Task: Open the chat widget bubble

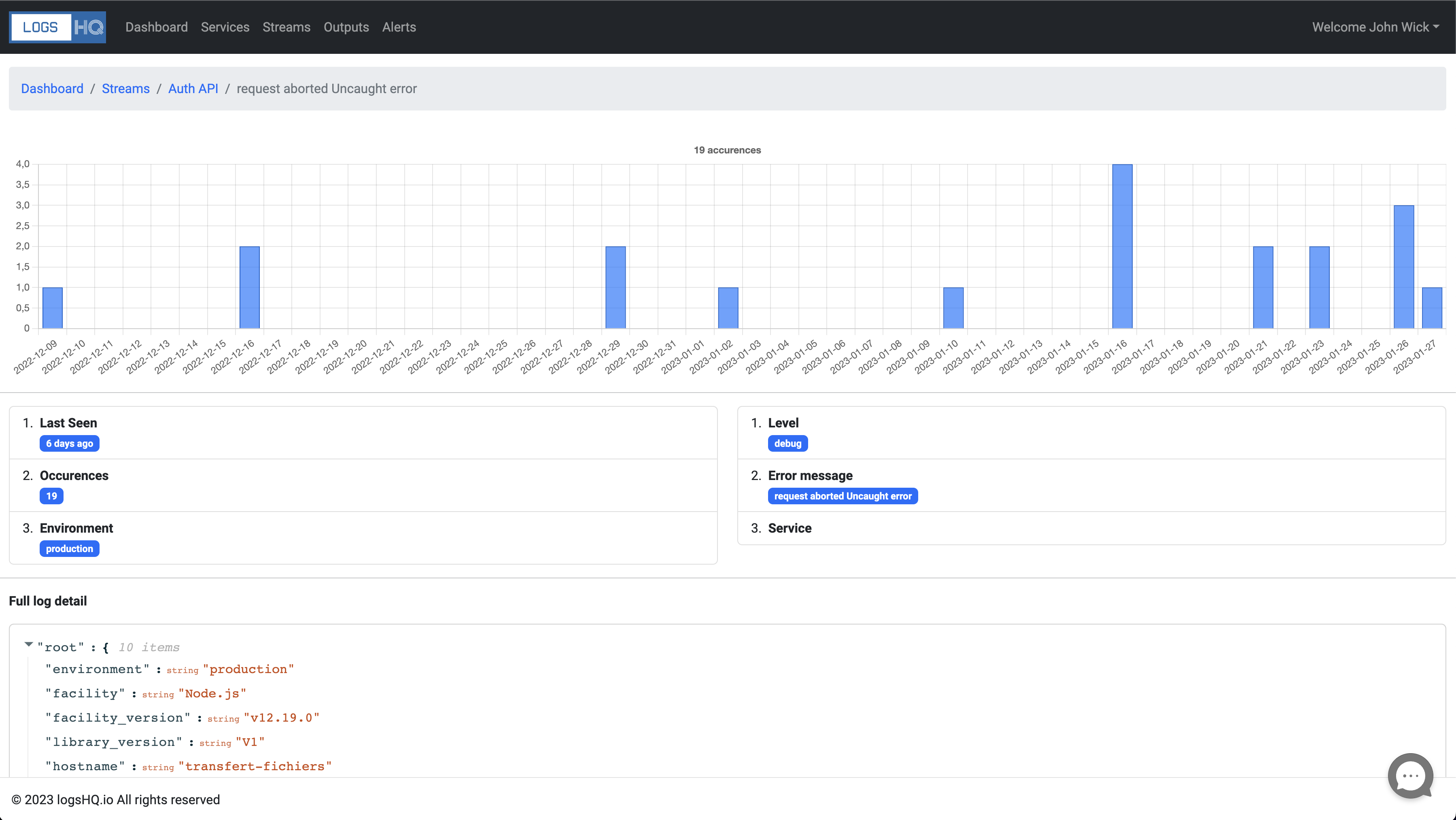Action: [x=1410, y=776]
